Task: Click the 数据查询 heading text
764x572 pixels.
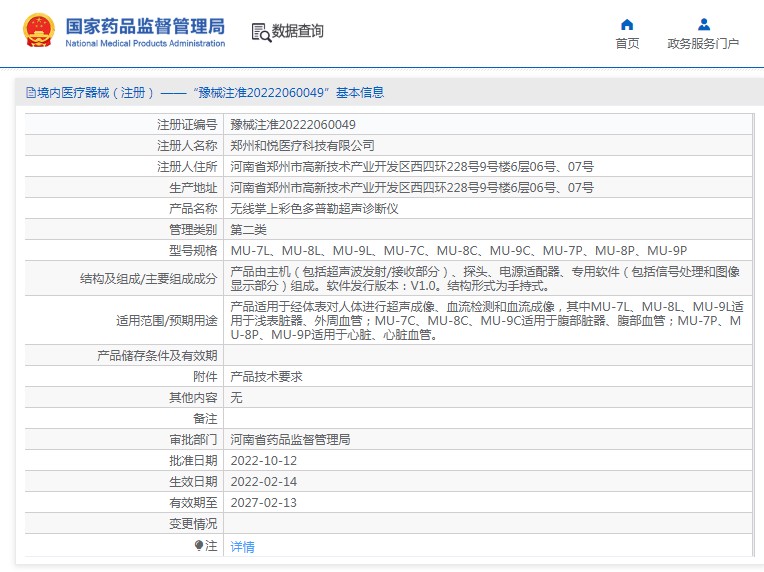Action: coord(298,31)
